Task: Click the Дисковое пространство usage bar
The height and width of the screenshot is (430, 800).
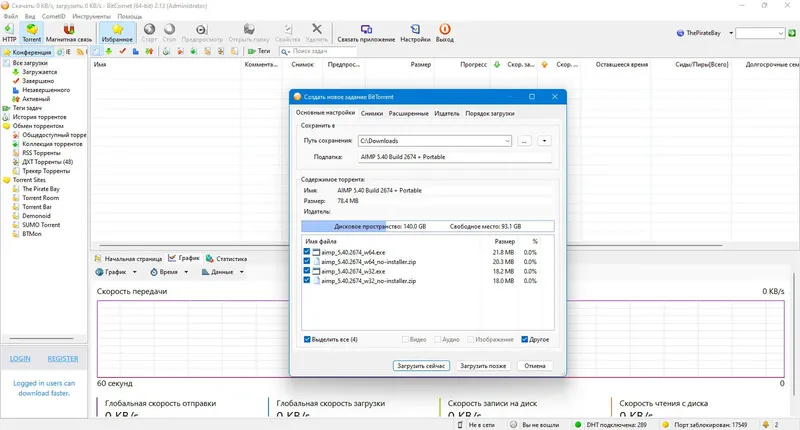Action: click(x=428, y=226)
